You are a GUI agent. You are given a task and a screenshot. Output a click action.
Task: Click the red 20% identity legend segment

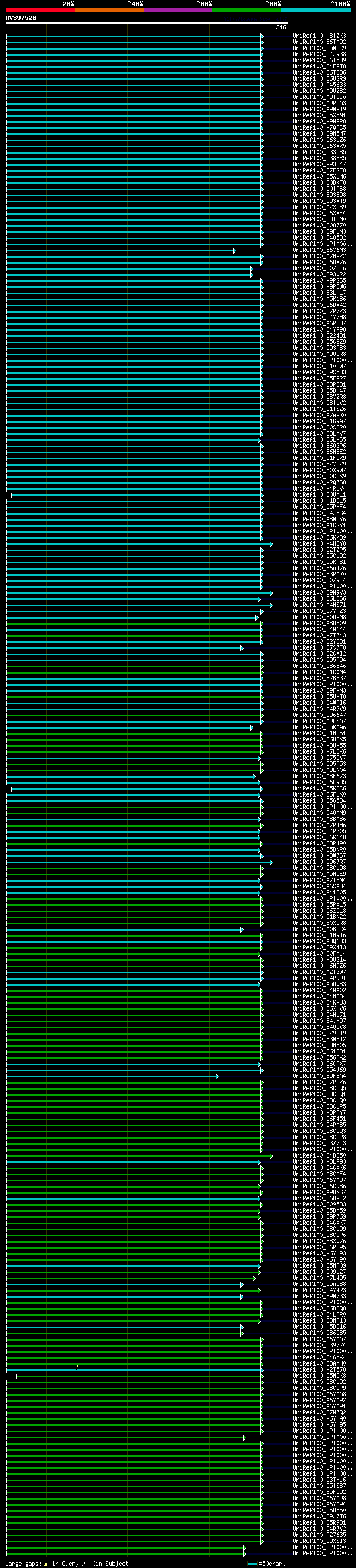40,10
